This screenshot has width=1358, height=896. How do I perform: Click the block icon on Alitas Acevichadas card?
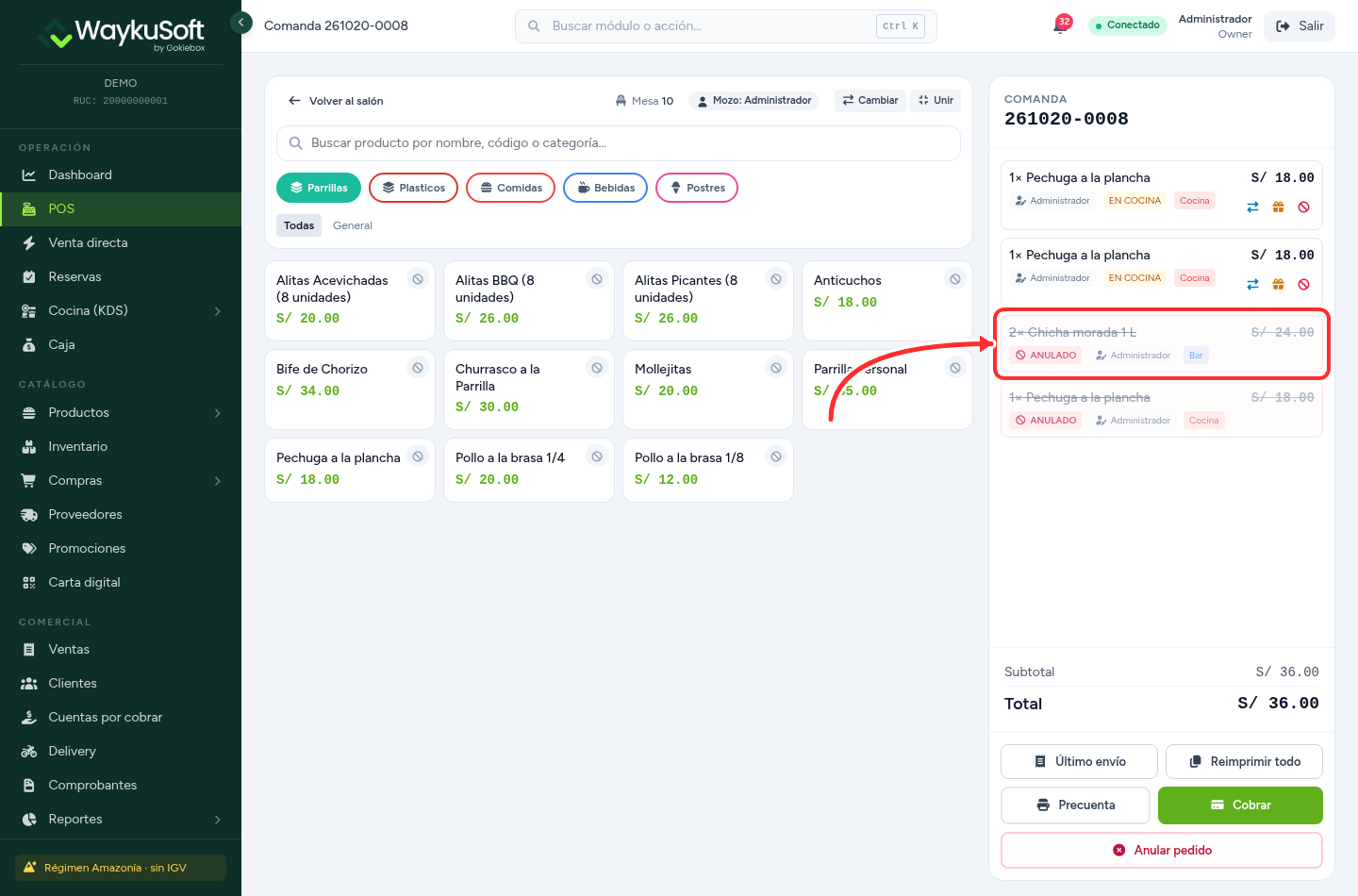[418, 279]
